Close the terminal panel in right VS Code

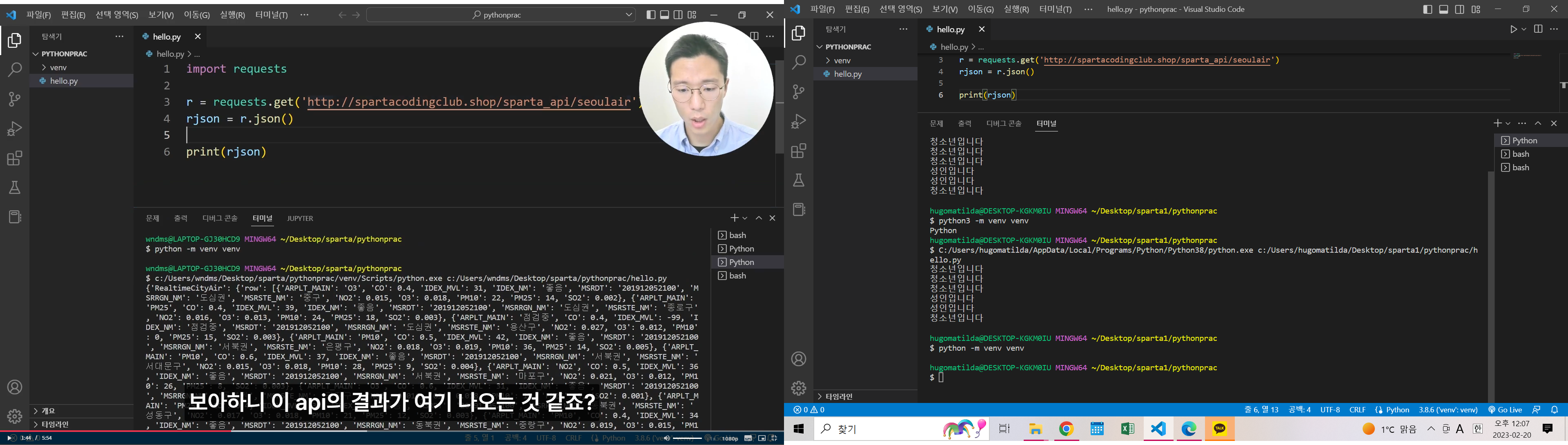click(x=1554, y=123)
